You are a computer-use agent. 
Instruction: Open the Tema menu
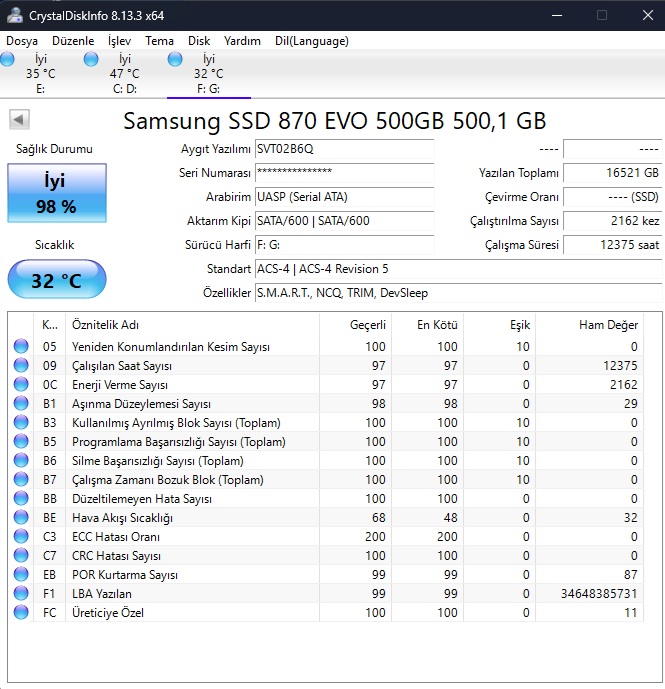click(x=159, y=41)
